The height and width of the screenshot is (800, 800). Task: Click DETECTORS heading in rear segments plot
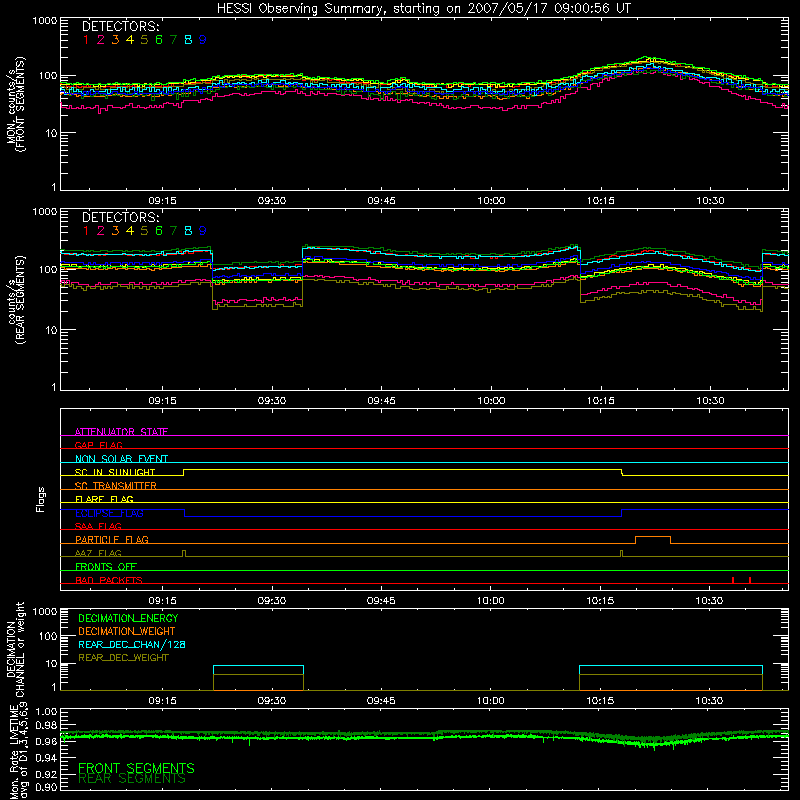tap(121, 217)
